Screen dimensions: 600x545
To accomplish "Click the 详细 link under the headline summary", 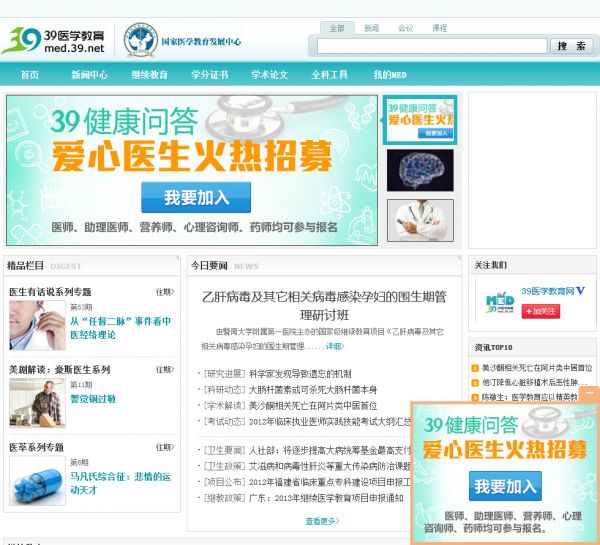I will [x=335, y=346].
